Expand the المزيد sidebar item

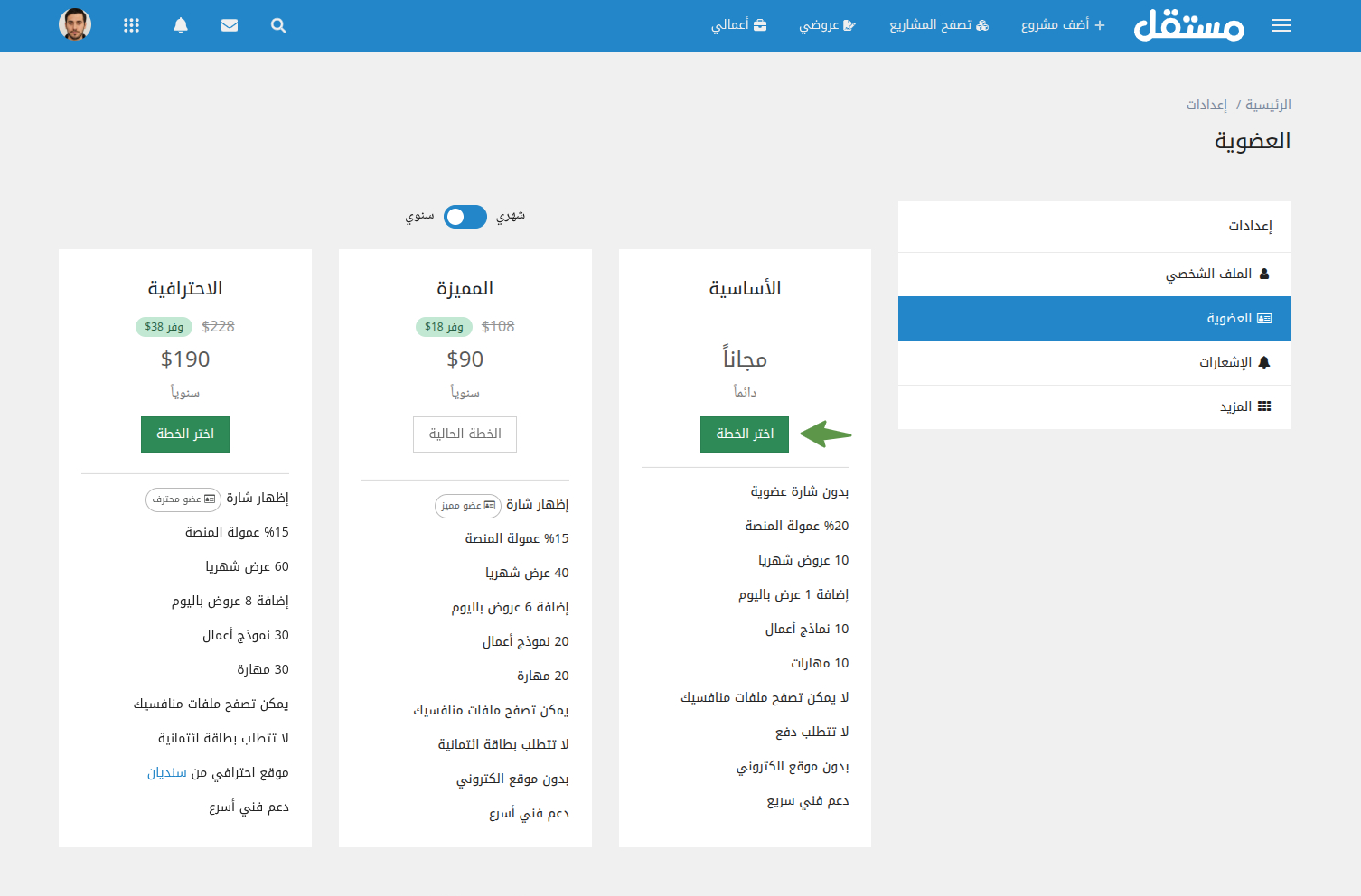1244,406
